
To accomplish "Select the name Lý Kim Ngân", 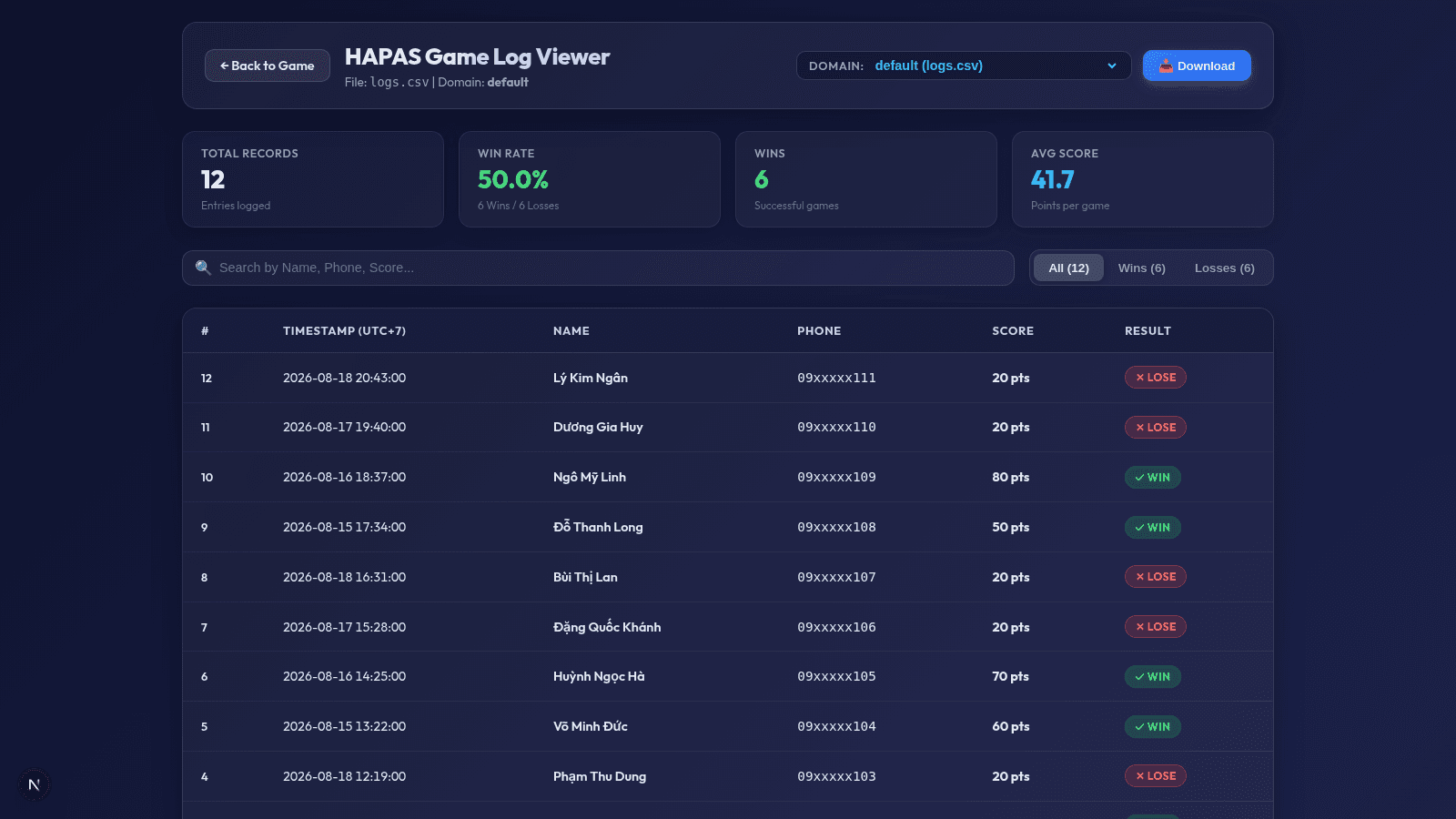I will tap(591, 378).
